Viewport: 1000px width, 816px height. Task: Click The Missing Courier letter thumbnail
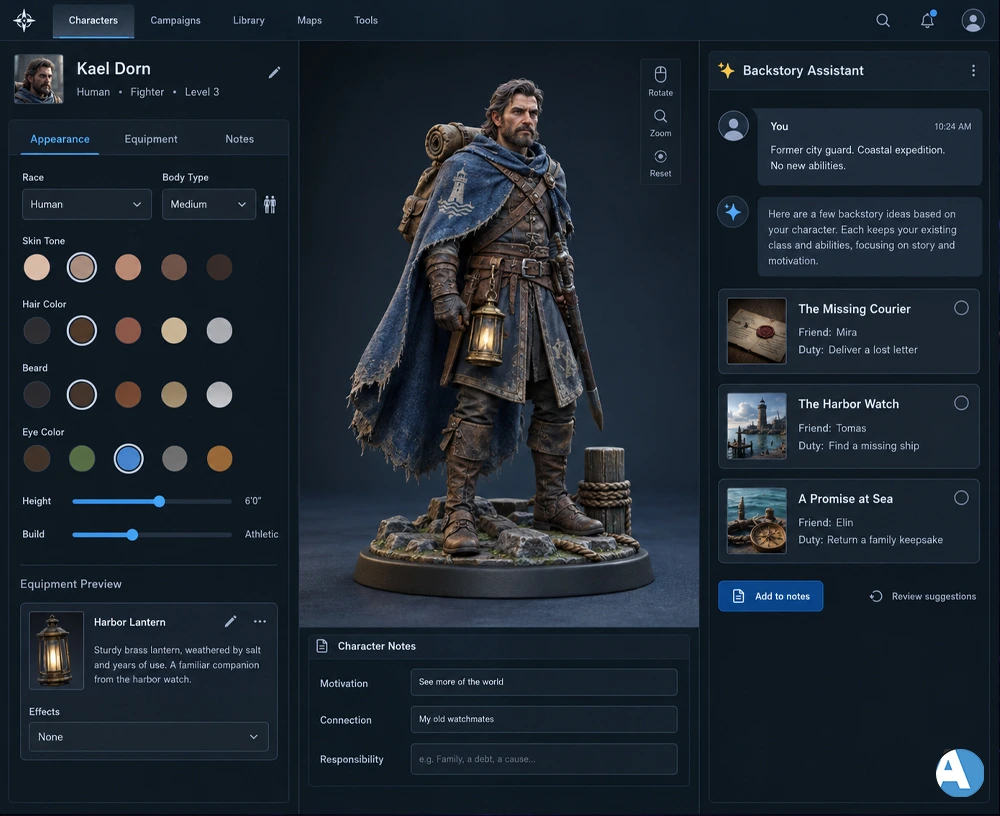[x=756, y=331]
